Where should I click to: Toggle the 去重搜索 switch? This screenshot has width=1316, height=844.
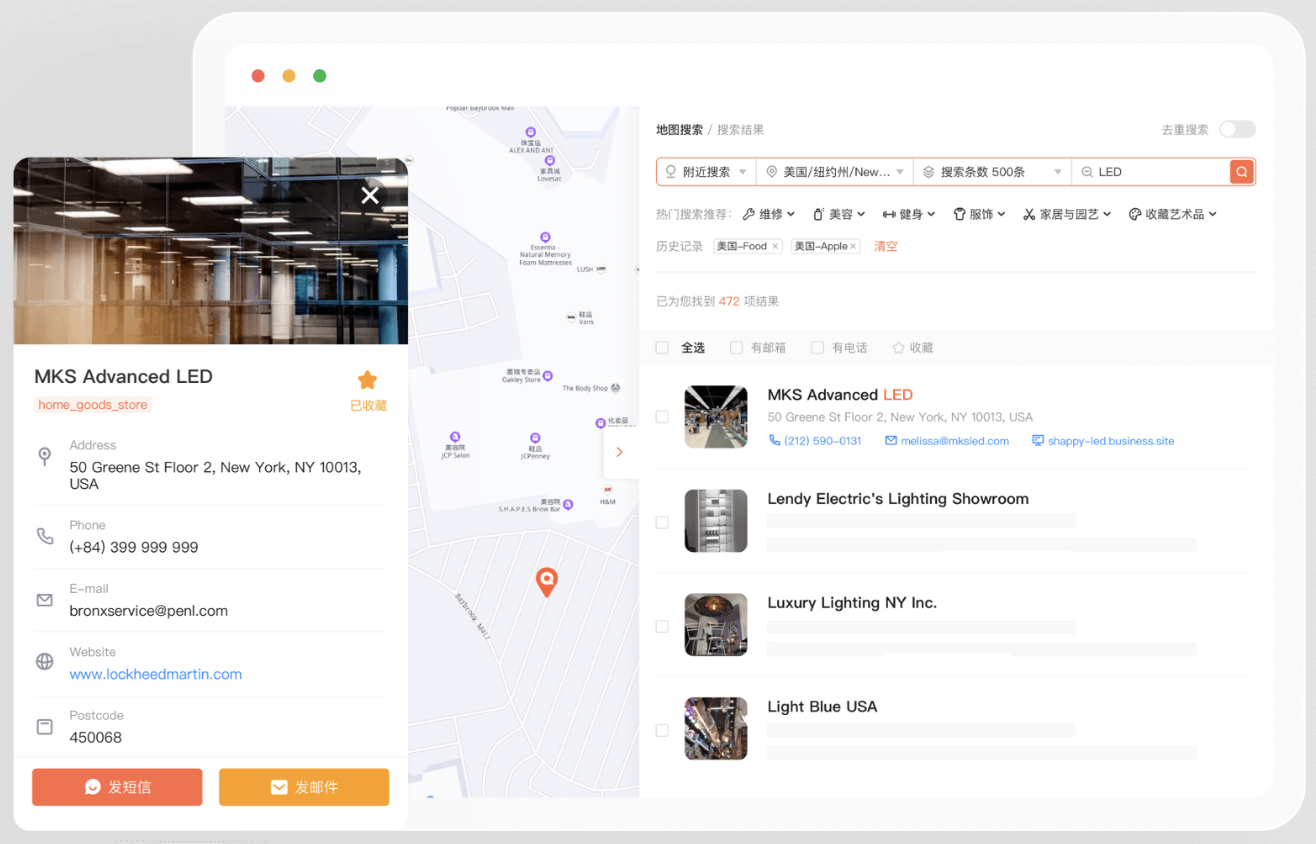[x=1237, y=129]
